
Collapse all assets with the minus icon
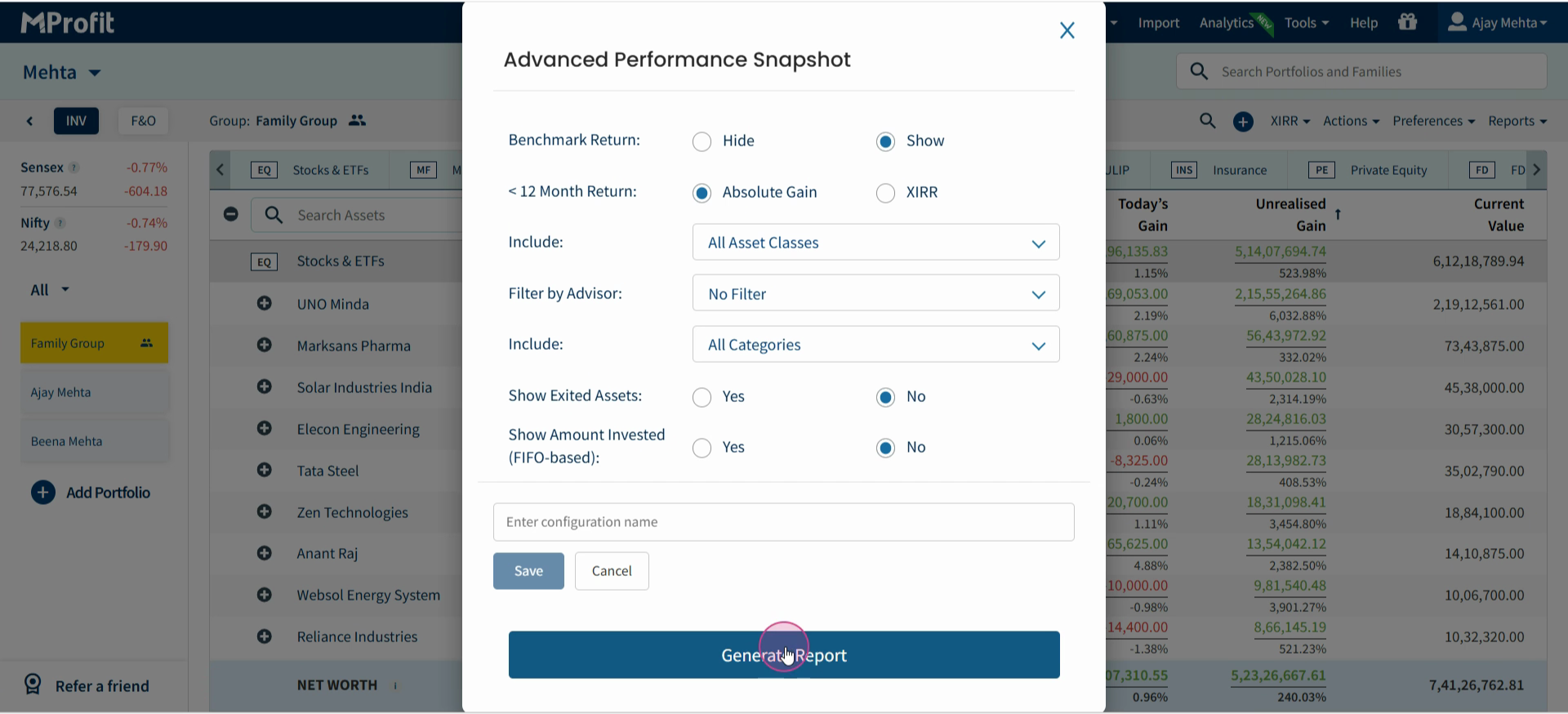231,214
